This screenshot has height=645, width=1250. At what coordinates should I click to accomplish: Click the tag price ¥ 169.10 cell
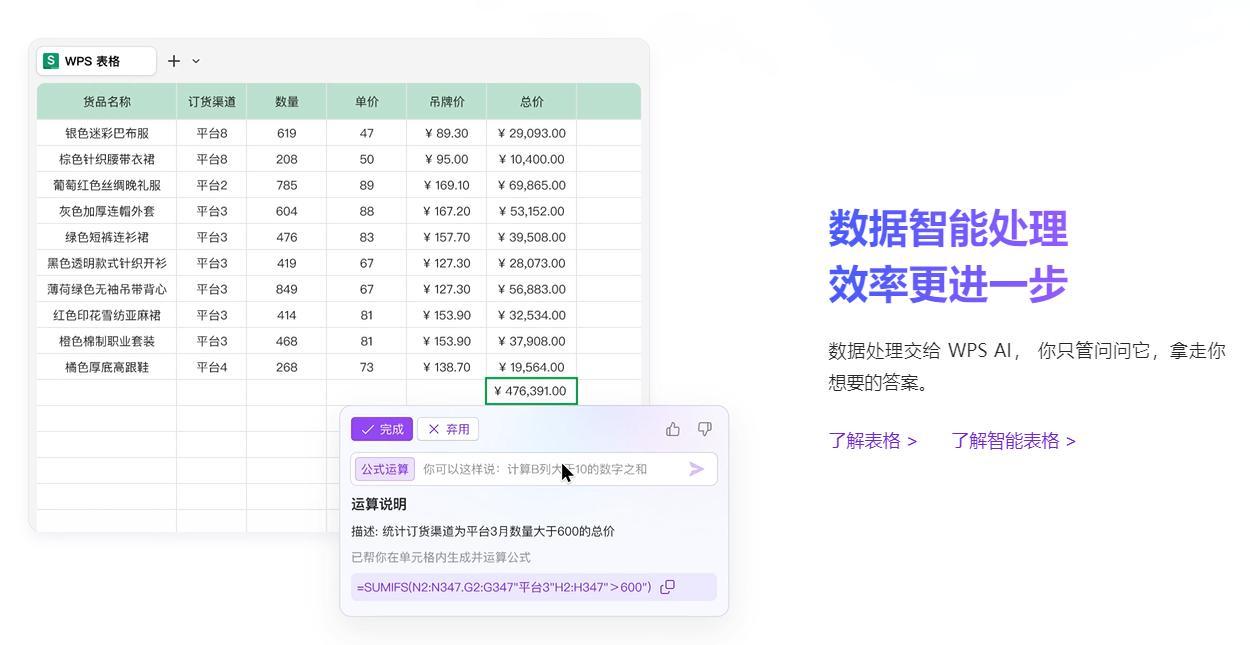(447, 185)
